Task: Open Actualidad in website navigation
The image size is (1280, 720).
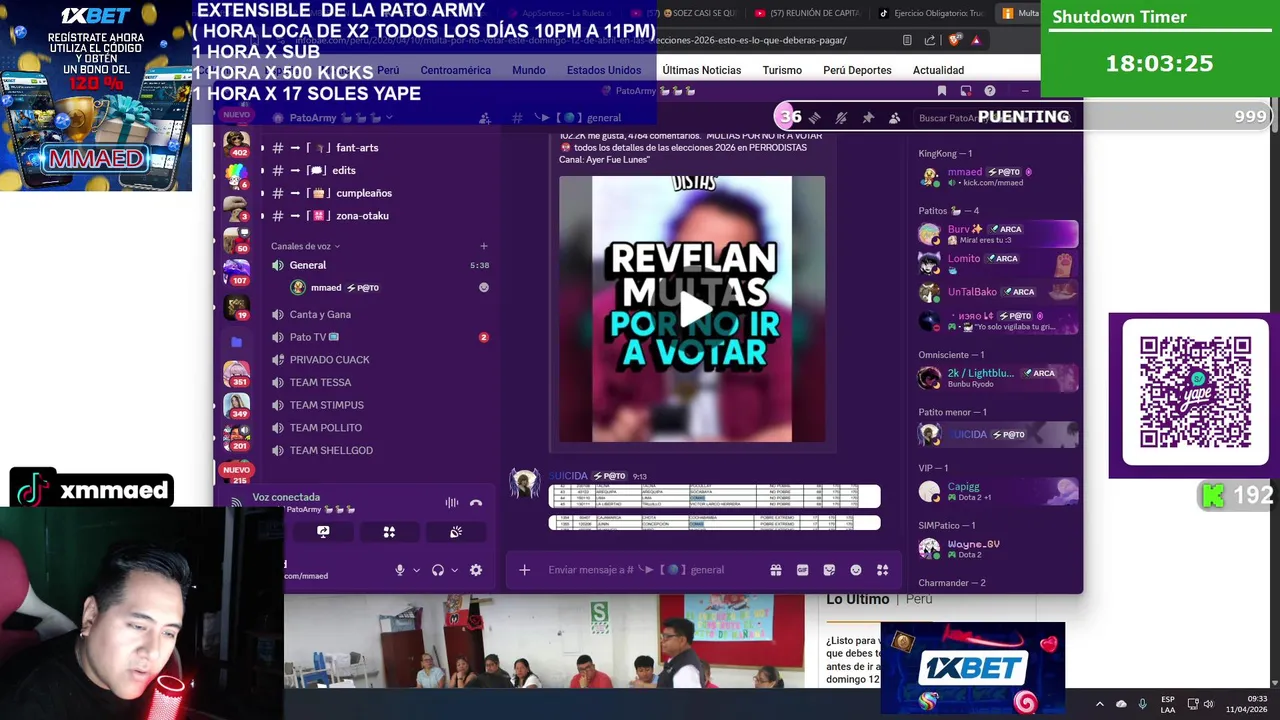Action: 938,70
